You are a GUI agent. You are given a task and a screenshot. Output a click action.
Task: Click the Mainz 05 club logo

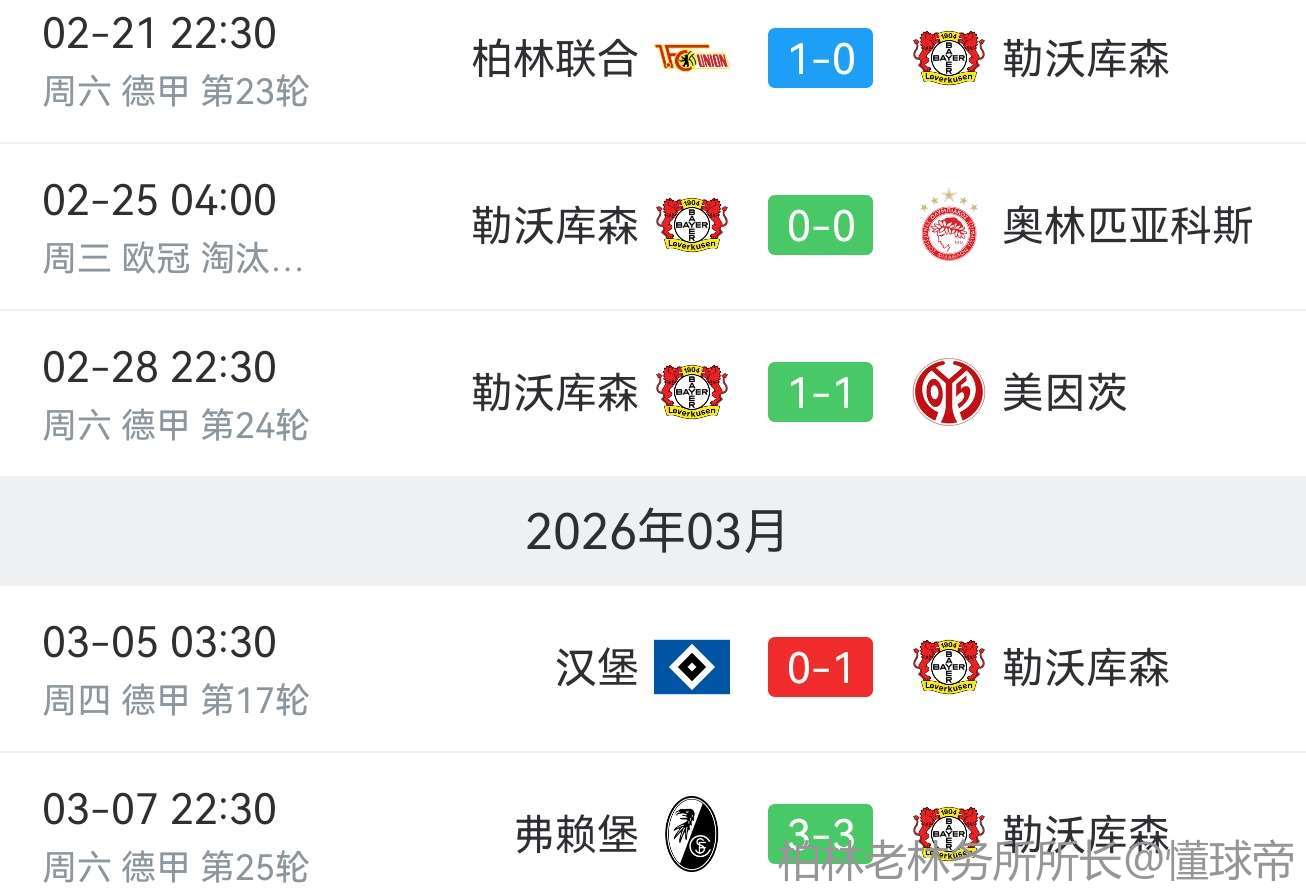[x=948, y=393]
